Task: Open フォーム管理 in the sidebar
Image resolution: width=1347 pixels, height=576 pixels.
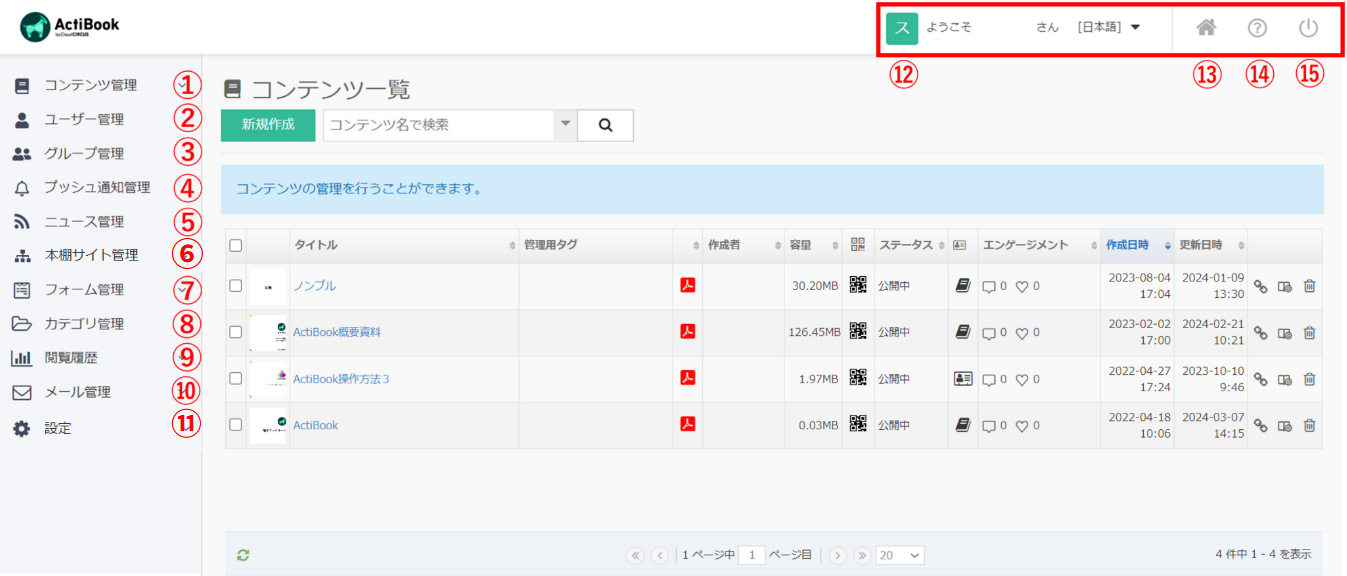Action: [84, 290]
